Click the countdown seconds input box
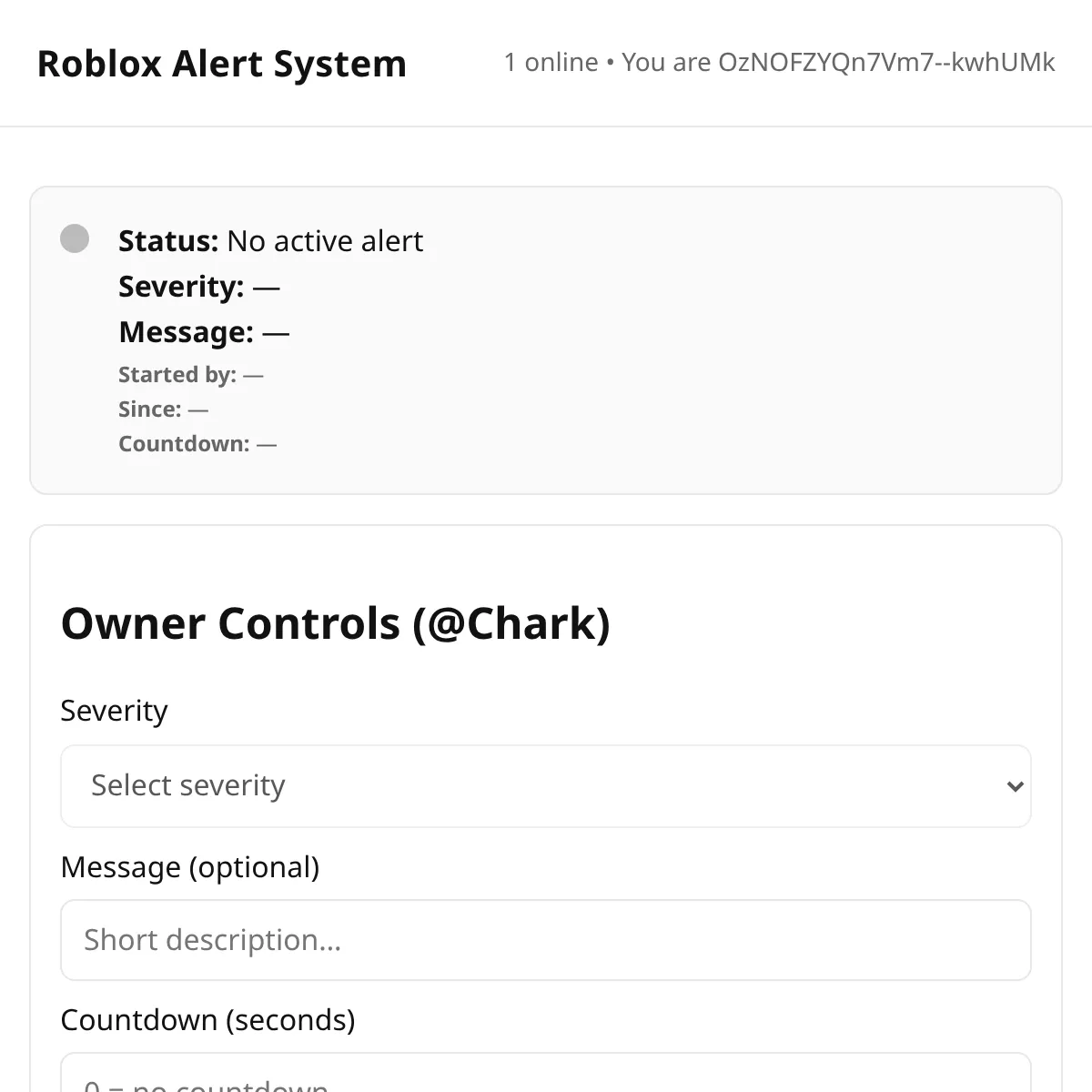The image size is (1092, 1092). pyautogui.click(x=546, y=1078)
